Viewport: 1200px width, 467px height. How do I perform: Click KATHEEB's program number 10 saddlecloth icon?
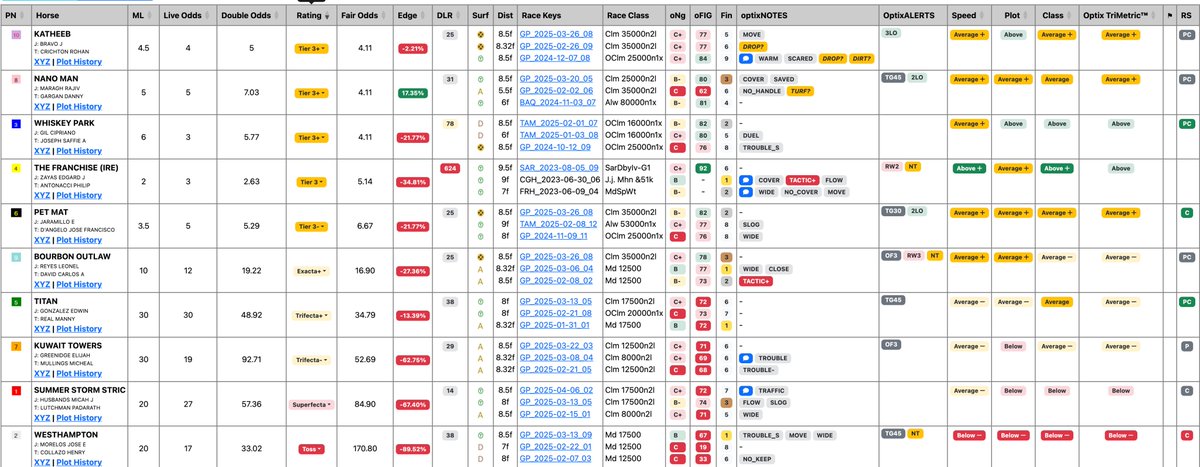14,35
